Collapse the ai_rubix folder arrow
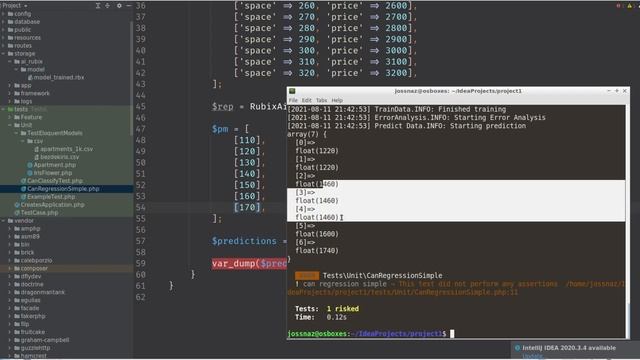The image size is (640, 360). click(10, 62)
